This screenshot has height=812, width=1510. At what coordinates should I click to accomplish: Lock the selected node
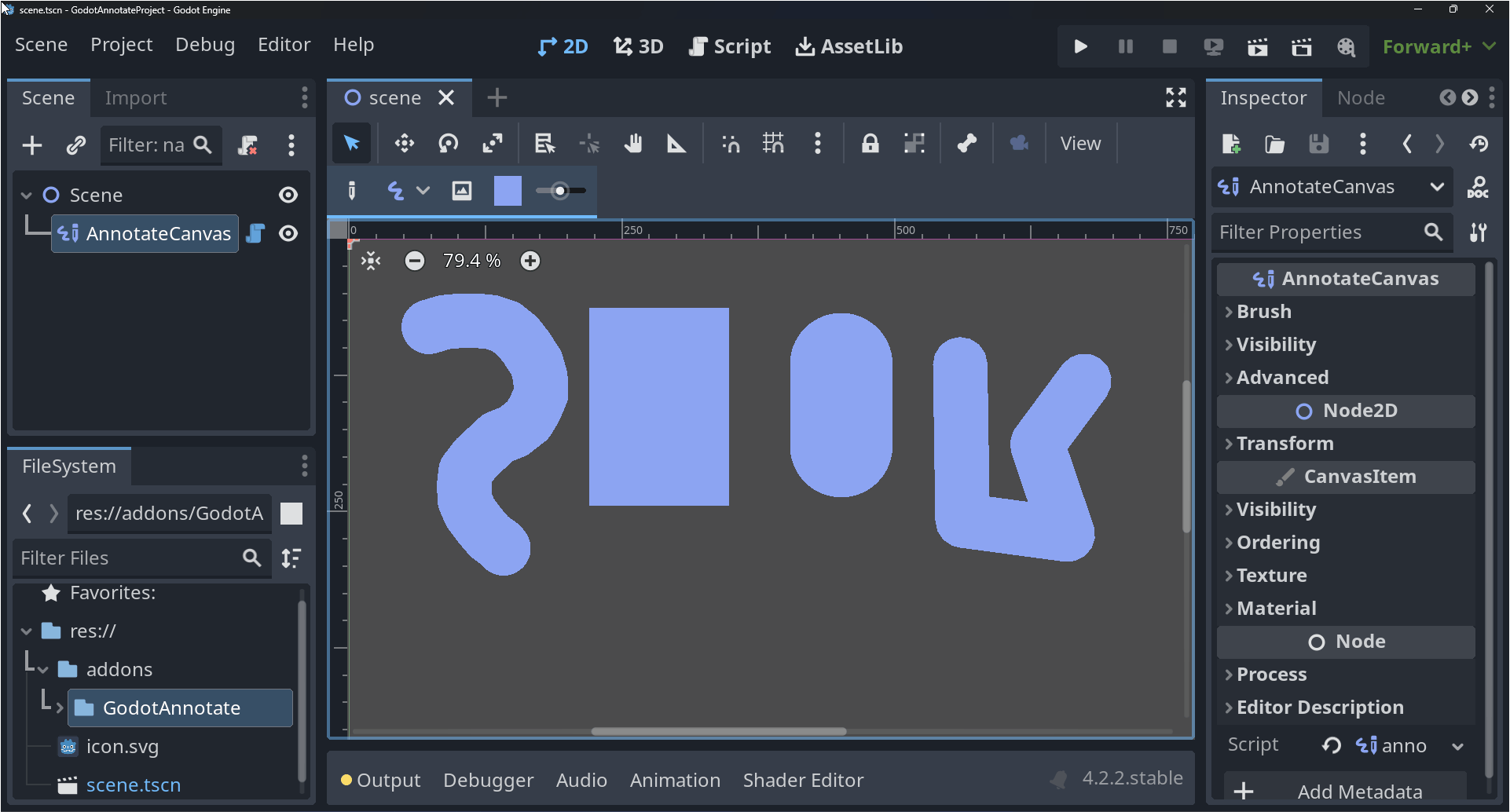pyautogui.click(x=870, y=144)
